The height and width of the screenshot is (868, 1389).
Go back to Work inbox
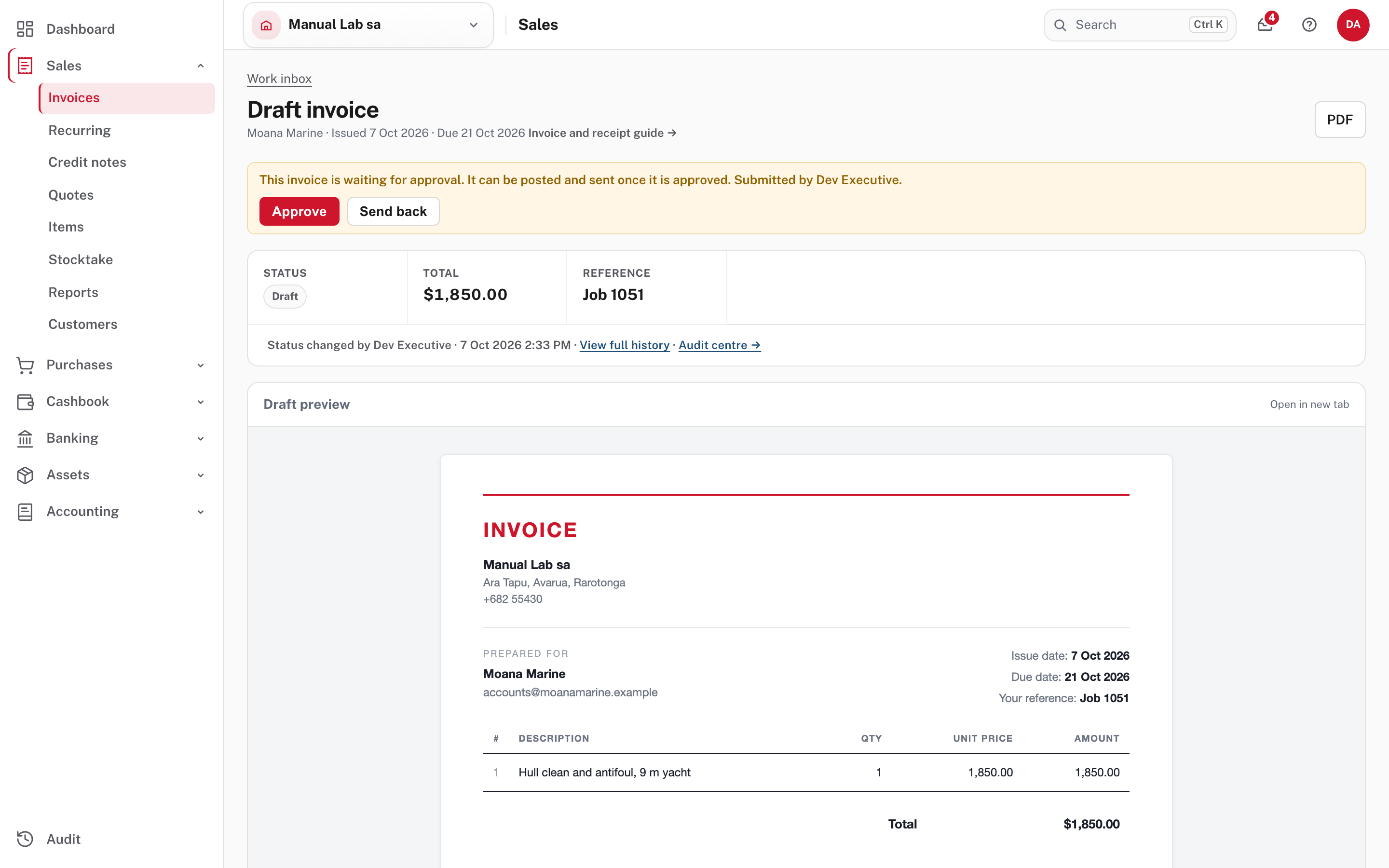279,79
